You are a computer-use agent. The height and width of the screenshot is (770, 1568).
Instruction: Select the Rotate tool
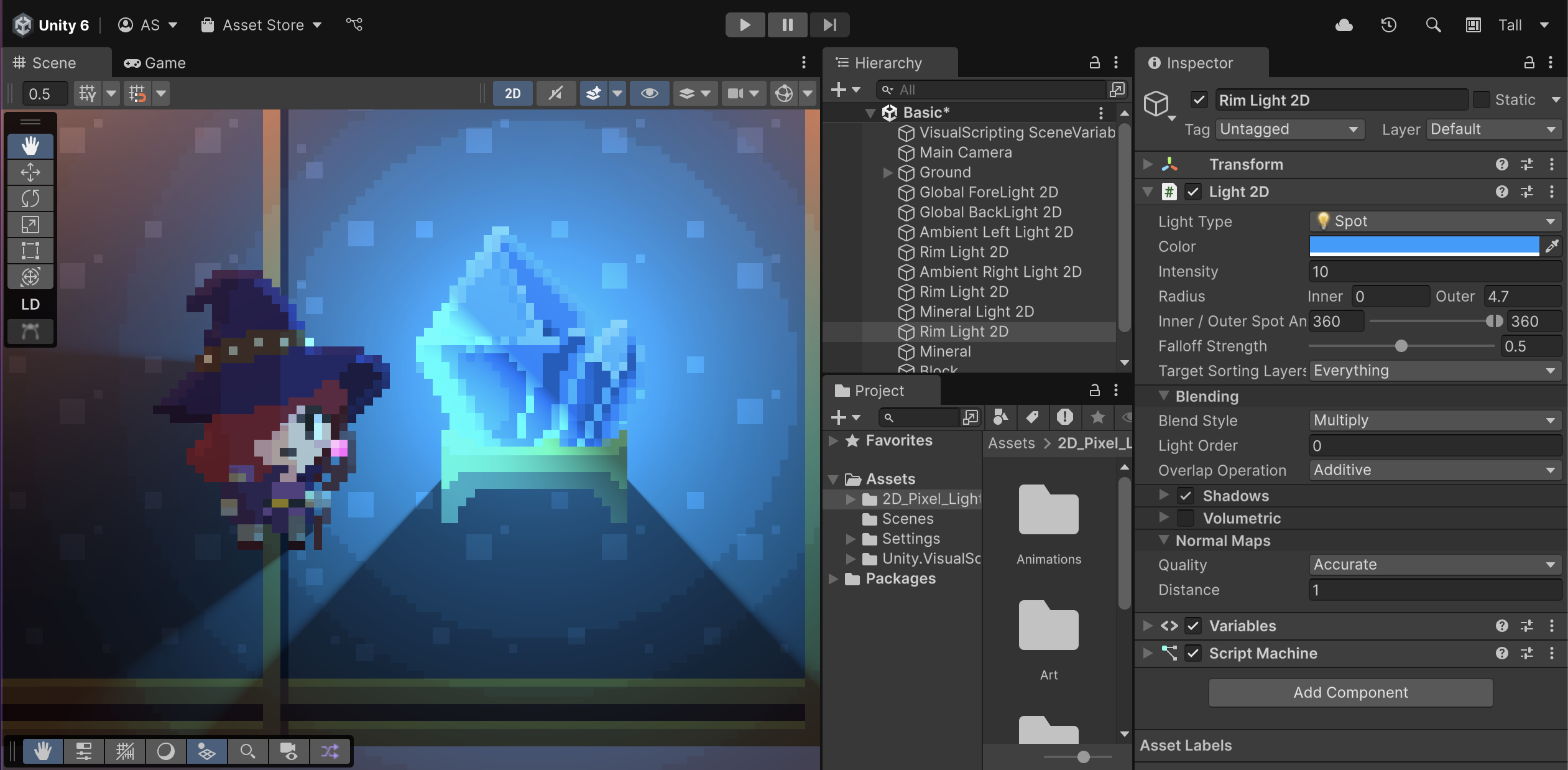pyautogui.click(x=30, y=198)
